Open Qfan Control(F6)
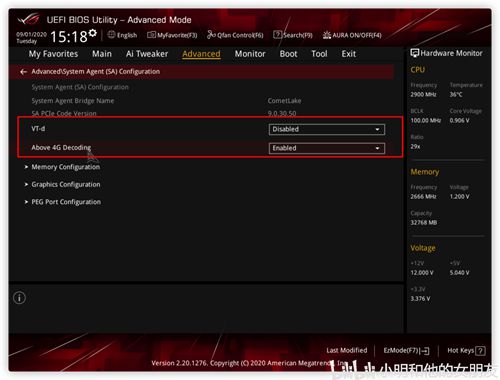This screenshot has height=380, width=500. point(235,35)
